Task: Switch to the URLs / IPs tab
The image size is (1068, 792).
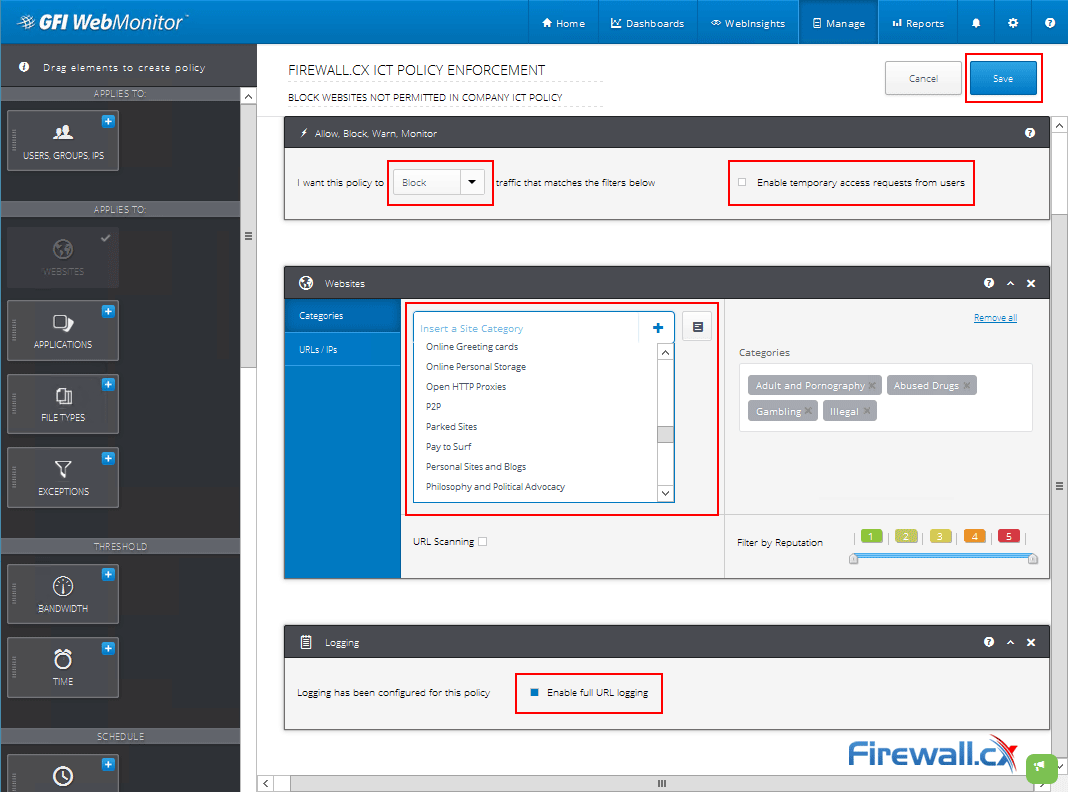Action: tap(343, 349)
